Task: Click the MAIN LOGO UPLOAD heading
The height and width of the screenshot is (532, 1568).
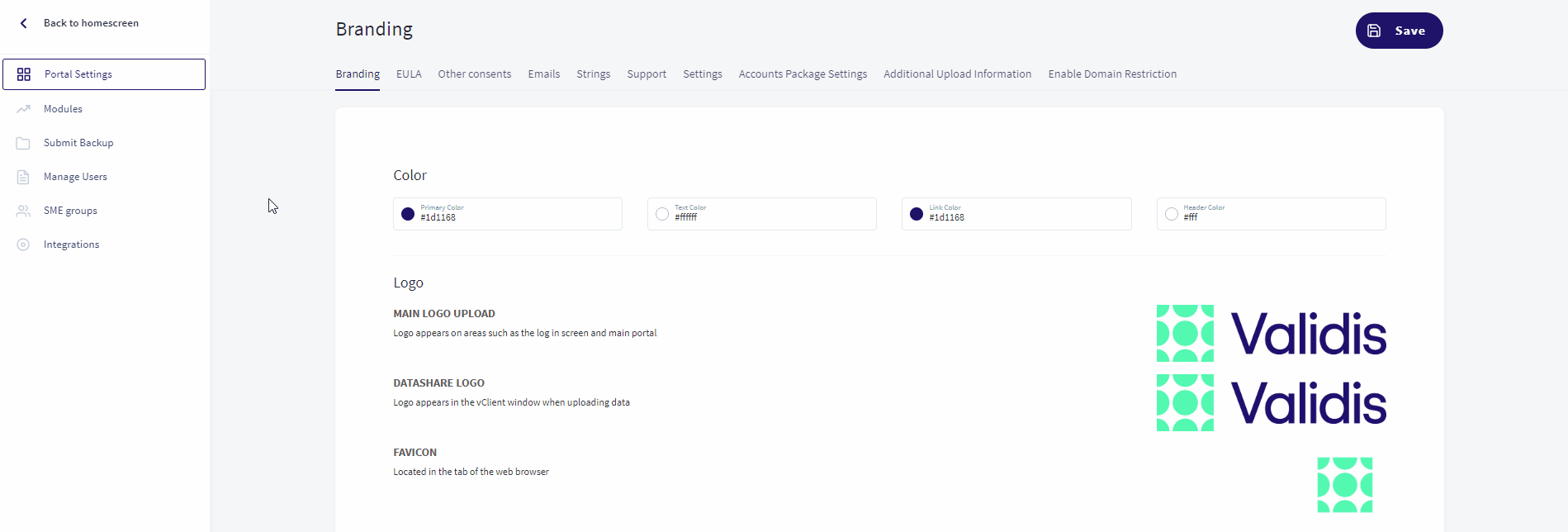Action: (x=444, y=314)
